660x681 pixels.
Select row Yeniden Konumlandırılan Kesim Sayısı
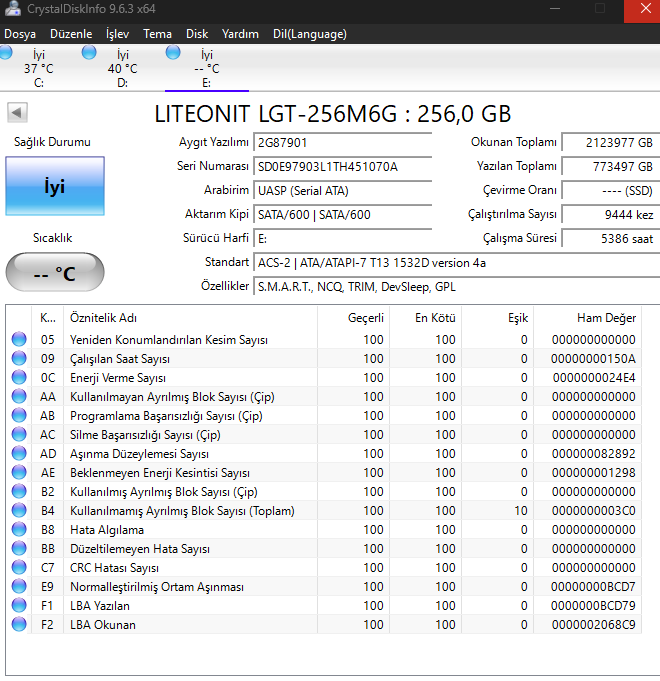pyautogui.click(x=323, y=339)
